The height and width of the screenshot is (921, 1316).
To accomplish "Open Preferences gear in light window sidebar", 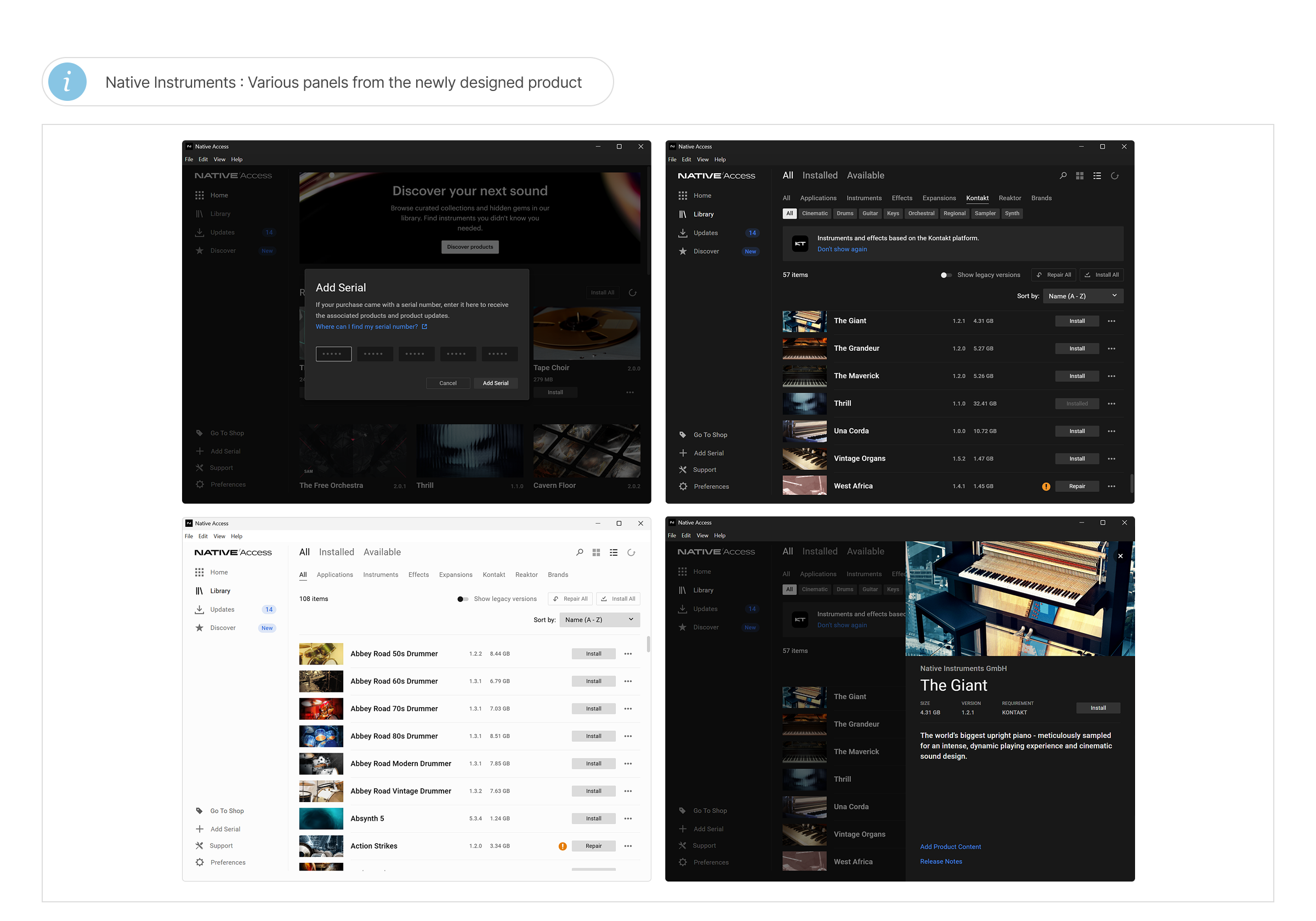I will [200, 862].
